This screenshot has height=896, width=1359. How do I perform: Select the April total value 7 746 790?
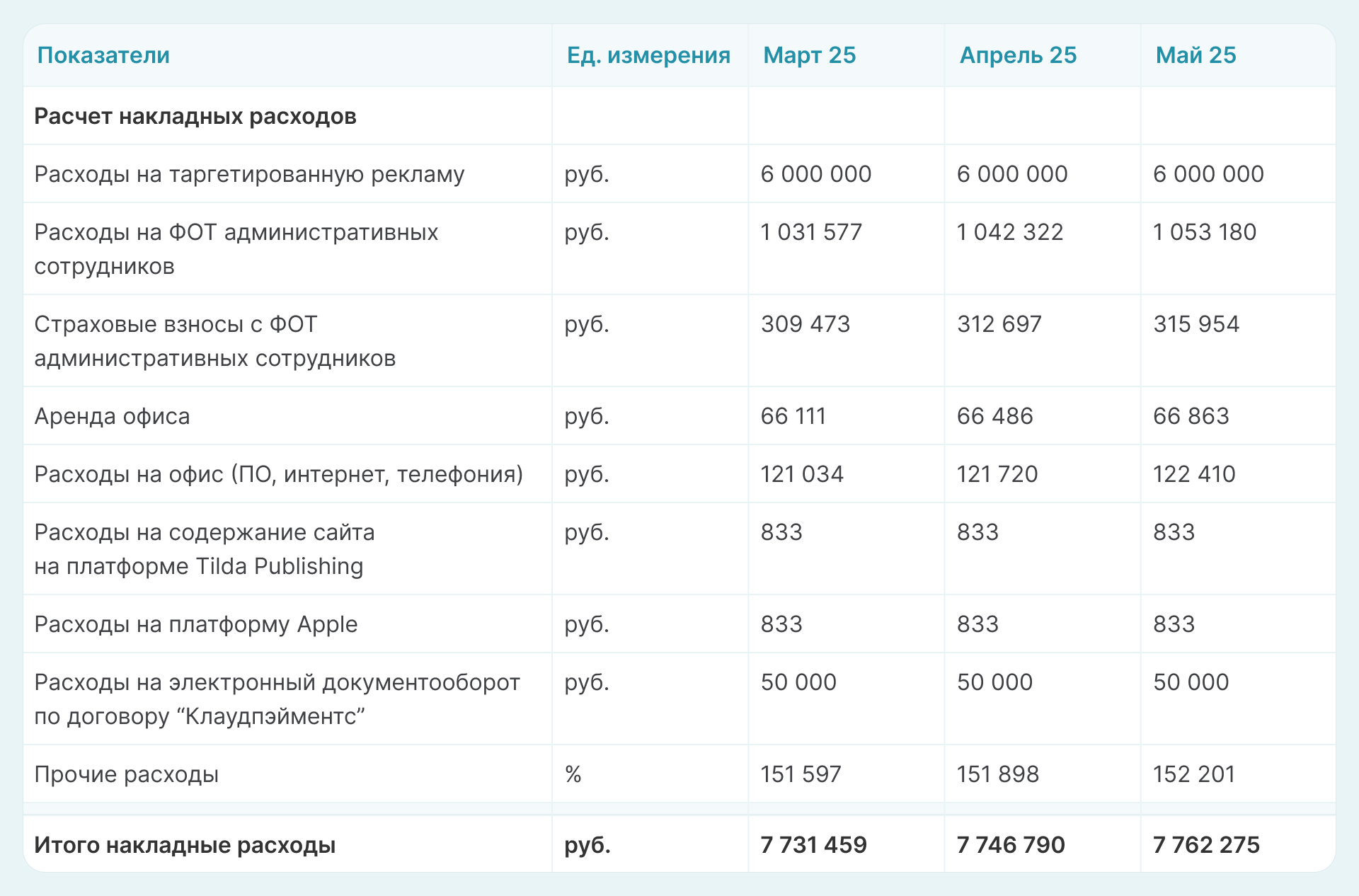pos(1010,845)
